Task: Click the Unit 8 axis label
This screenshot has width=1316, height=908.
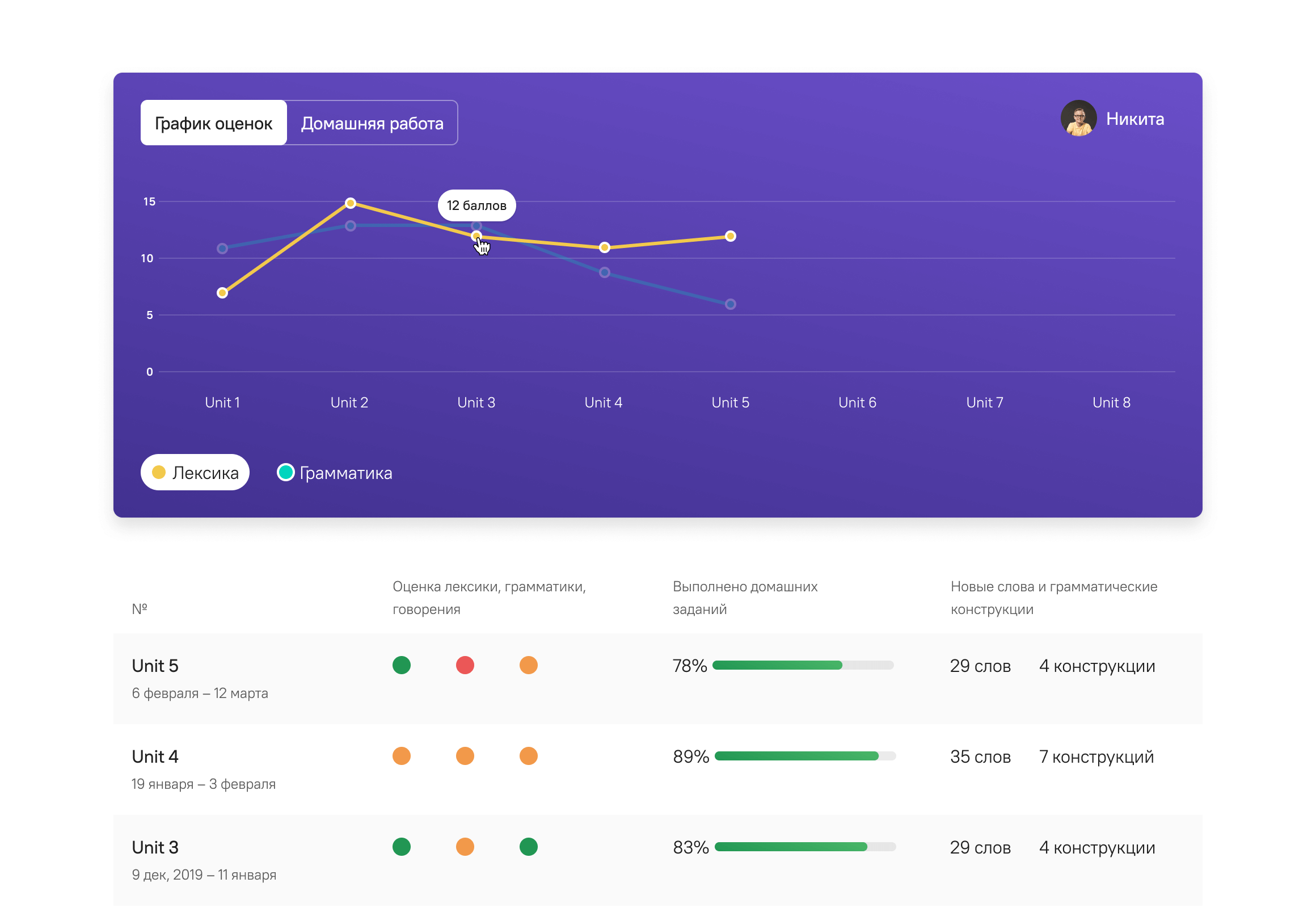Action: 1111,403
